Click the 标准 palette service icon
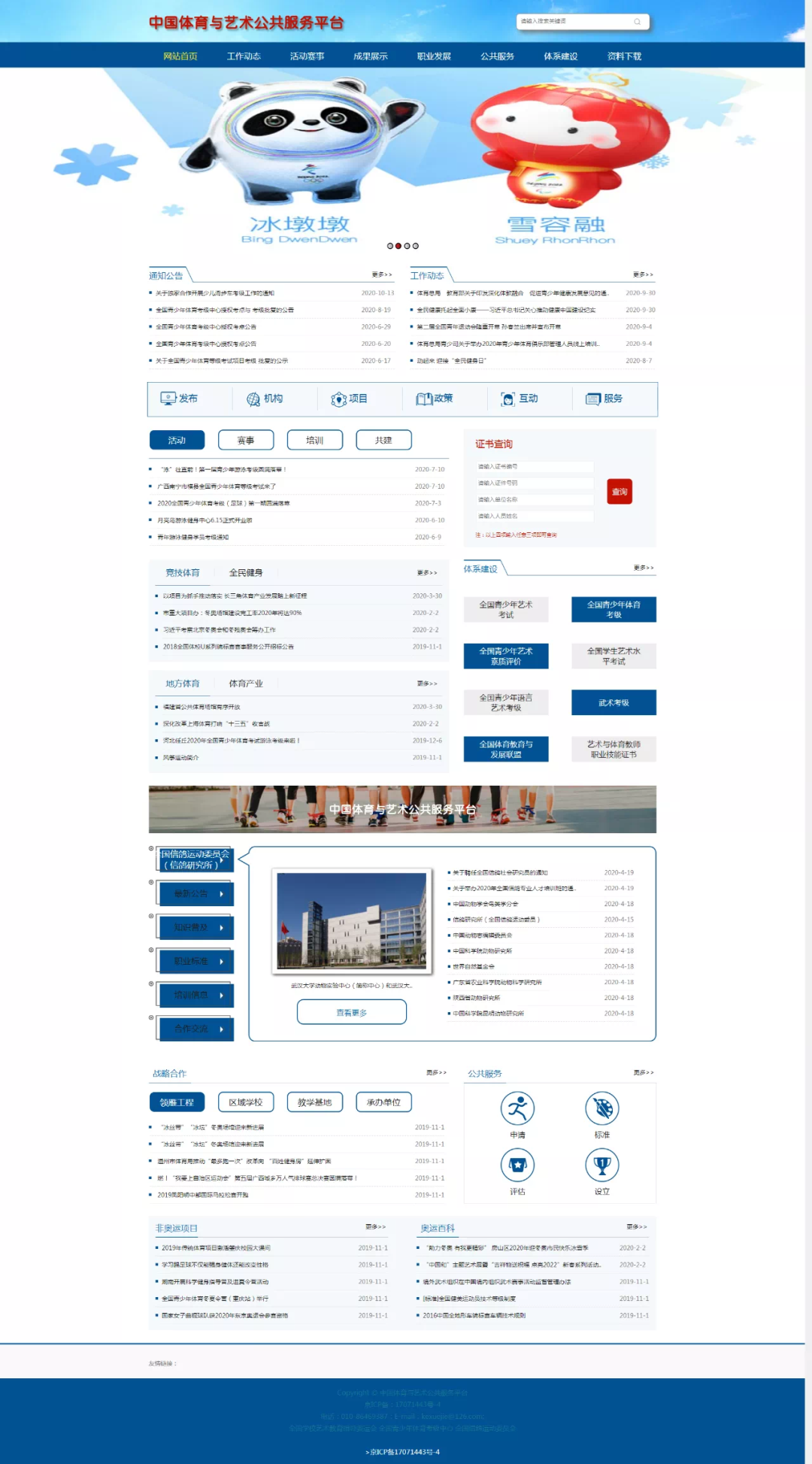 click(602, 1108)
